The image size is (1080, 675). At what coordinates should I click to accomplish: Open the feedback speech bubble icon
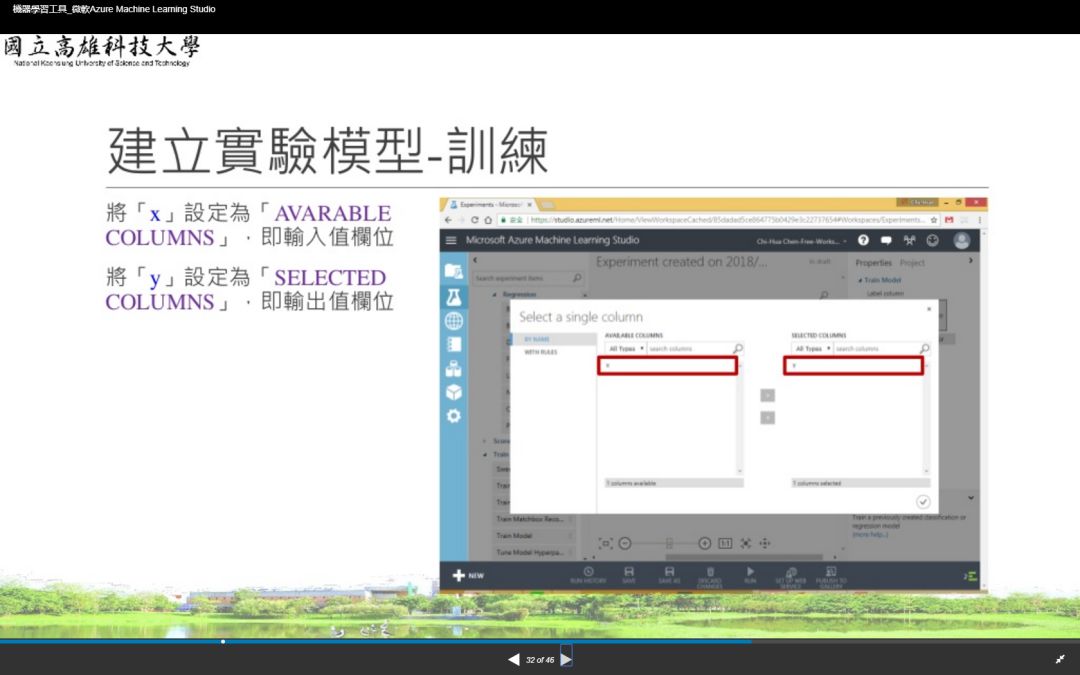tap(886, 240)
